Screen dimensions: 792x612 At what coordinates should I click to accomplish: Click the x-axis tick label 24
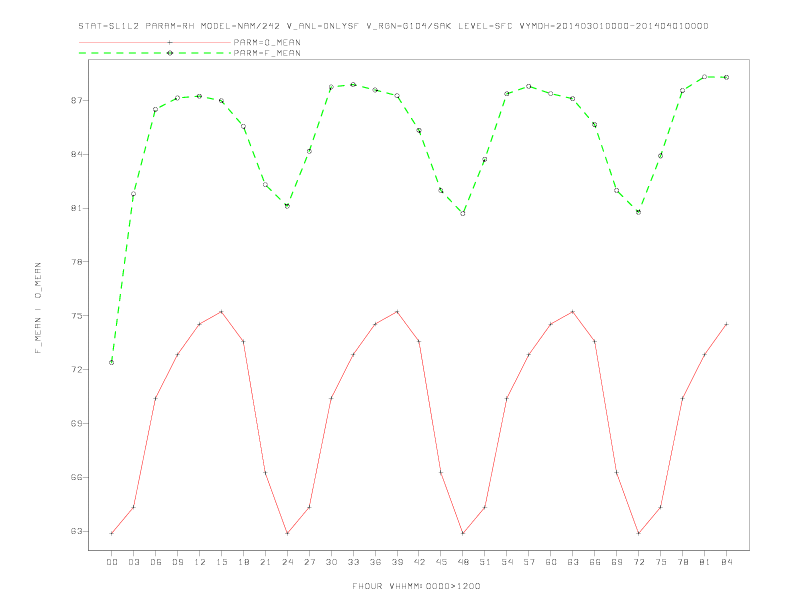(287, 562)
